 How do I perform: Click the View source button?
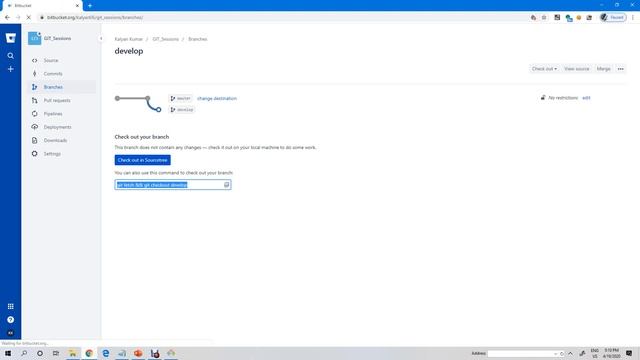click(x=577, y=69)
